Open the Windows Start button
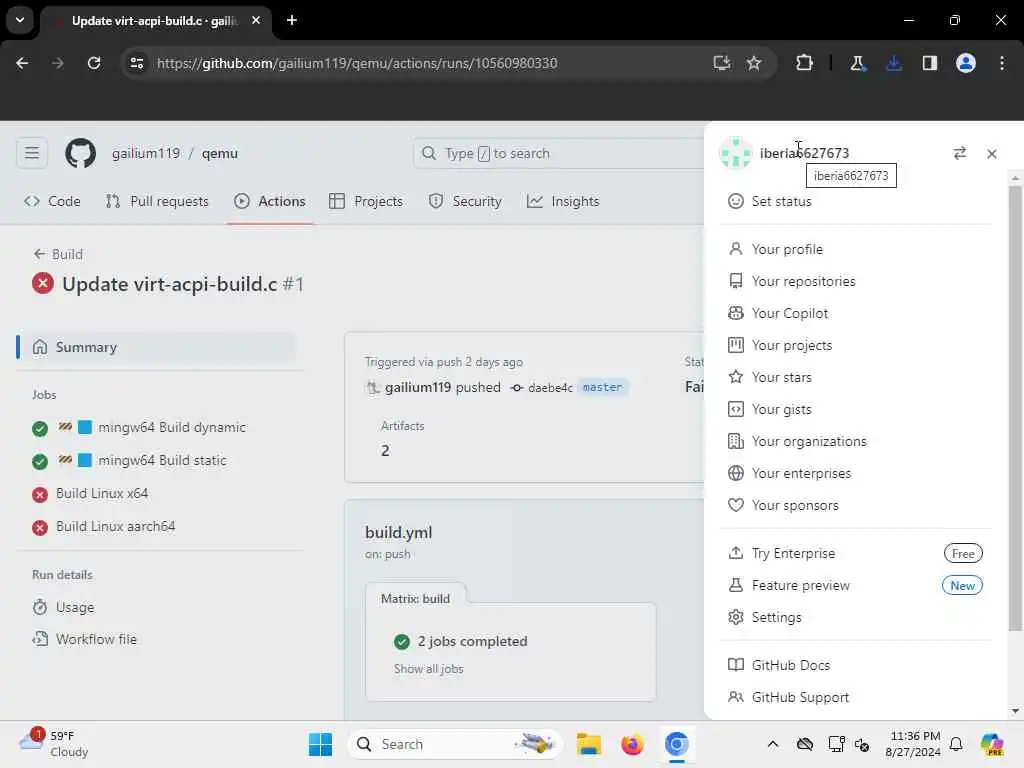The image size is (1024, 768). coord(320,744)
